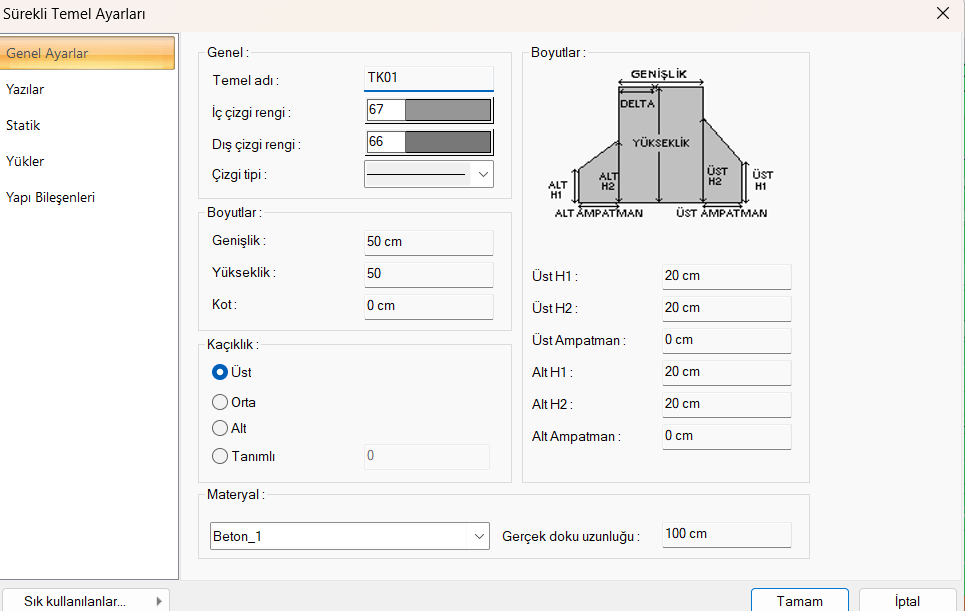Select the Üst radio button
Image resolution: width=965 pixels, height=611 pixels.
point(220,372)
